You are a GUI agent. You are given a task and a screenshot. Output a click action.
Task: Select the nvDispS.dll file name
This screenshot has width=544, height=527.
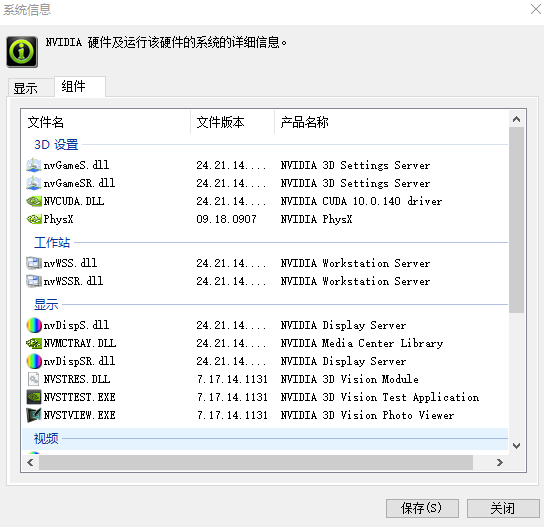76,325
